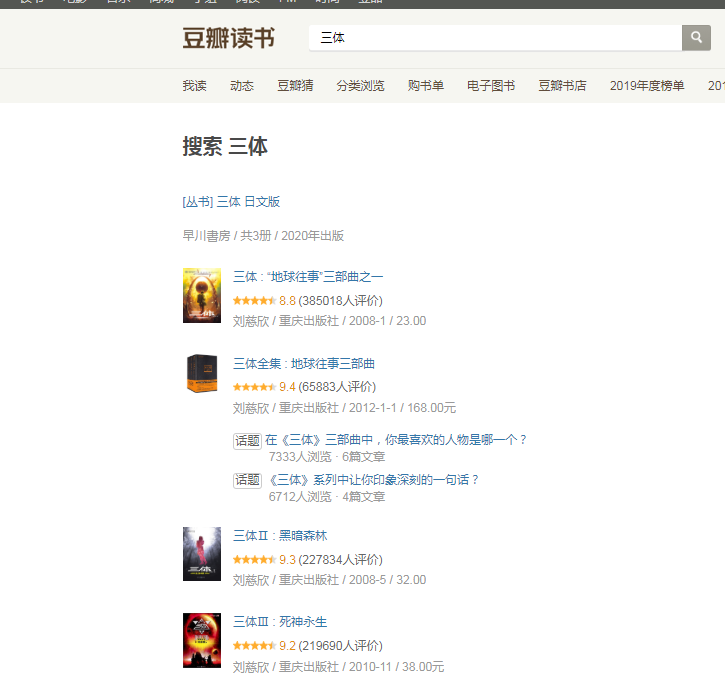Open 三体：“地球往事”三部曲之一 title link
Viewport: 725px width, 688px height.
(x=308, y=276)
